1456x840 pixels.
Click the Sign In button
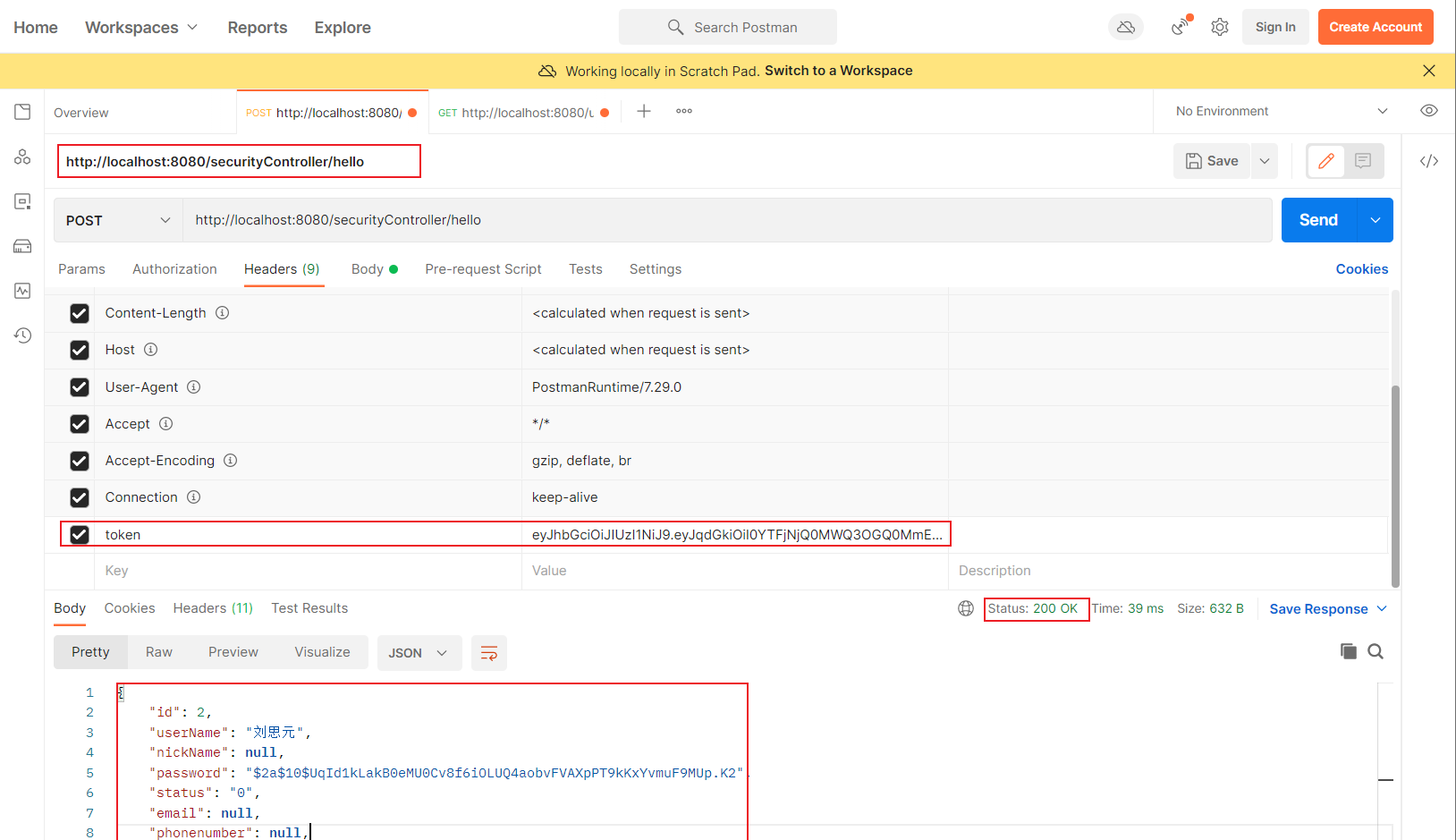[x=1275, y=27]
